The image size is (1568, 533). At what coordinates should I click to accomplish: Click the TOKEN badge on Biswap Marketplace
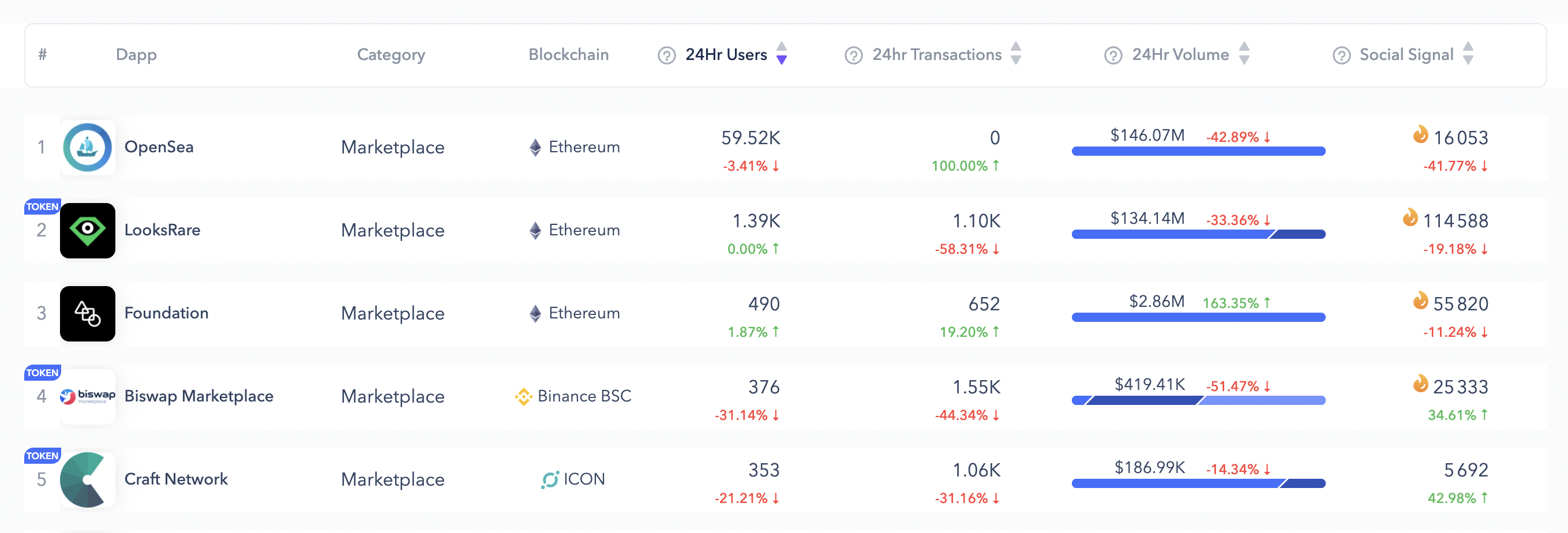[x=42, y=373]
